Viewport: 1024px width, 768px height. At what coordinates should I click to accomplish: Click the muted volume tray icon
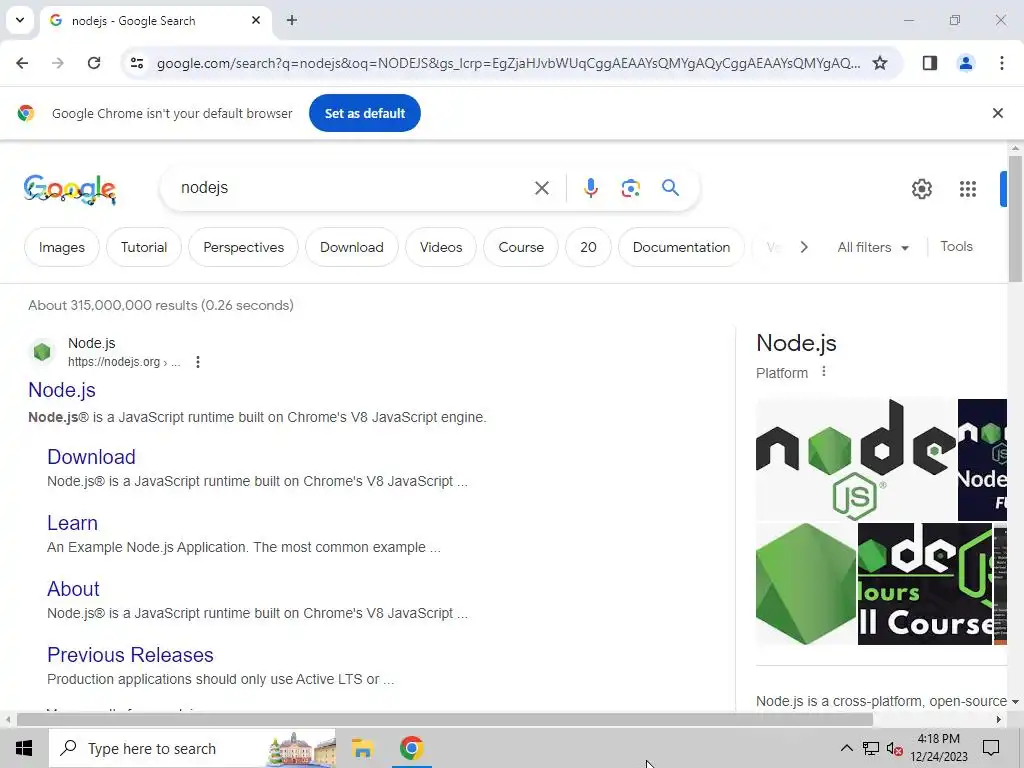pyautogui.click(x=894, y=748)
